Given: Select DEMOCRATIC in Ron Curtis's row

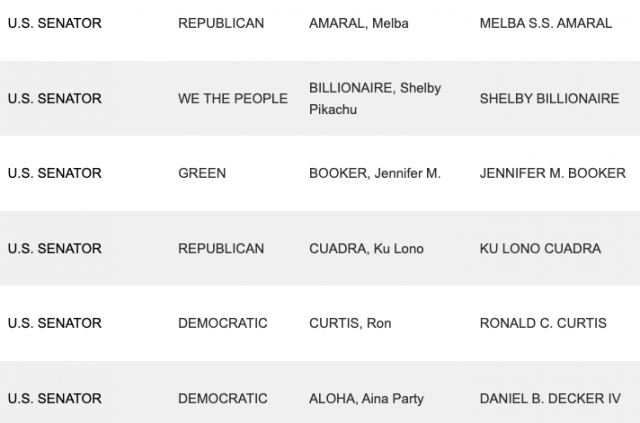Looking at the screenshot, I should coord(223,323).
